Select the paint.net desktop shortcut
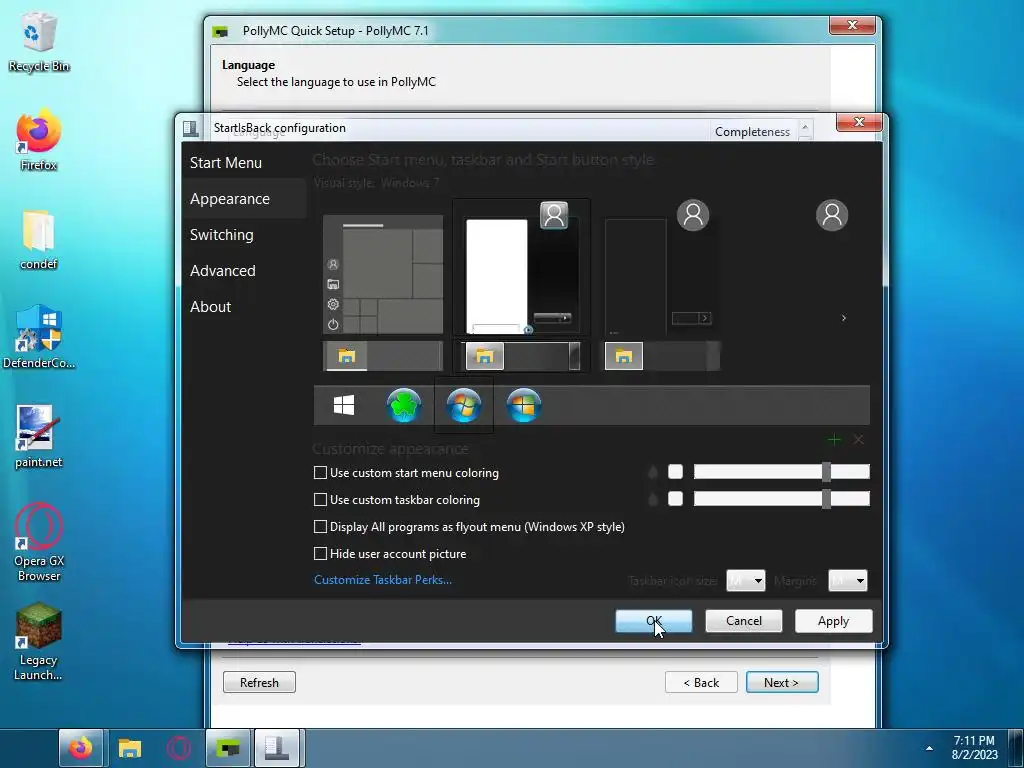 [x=39, y=437]
